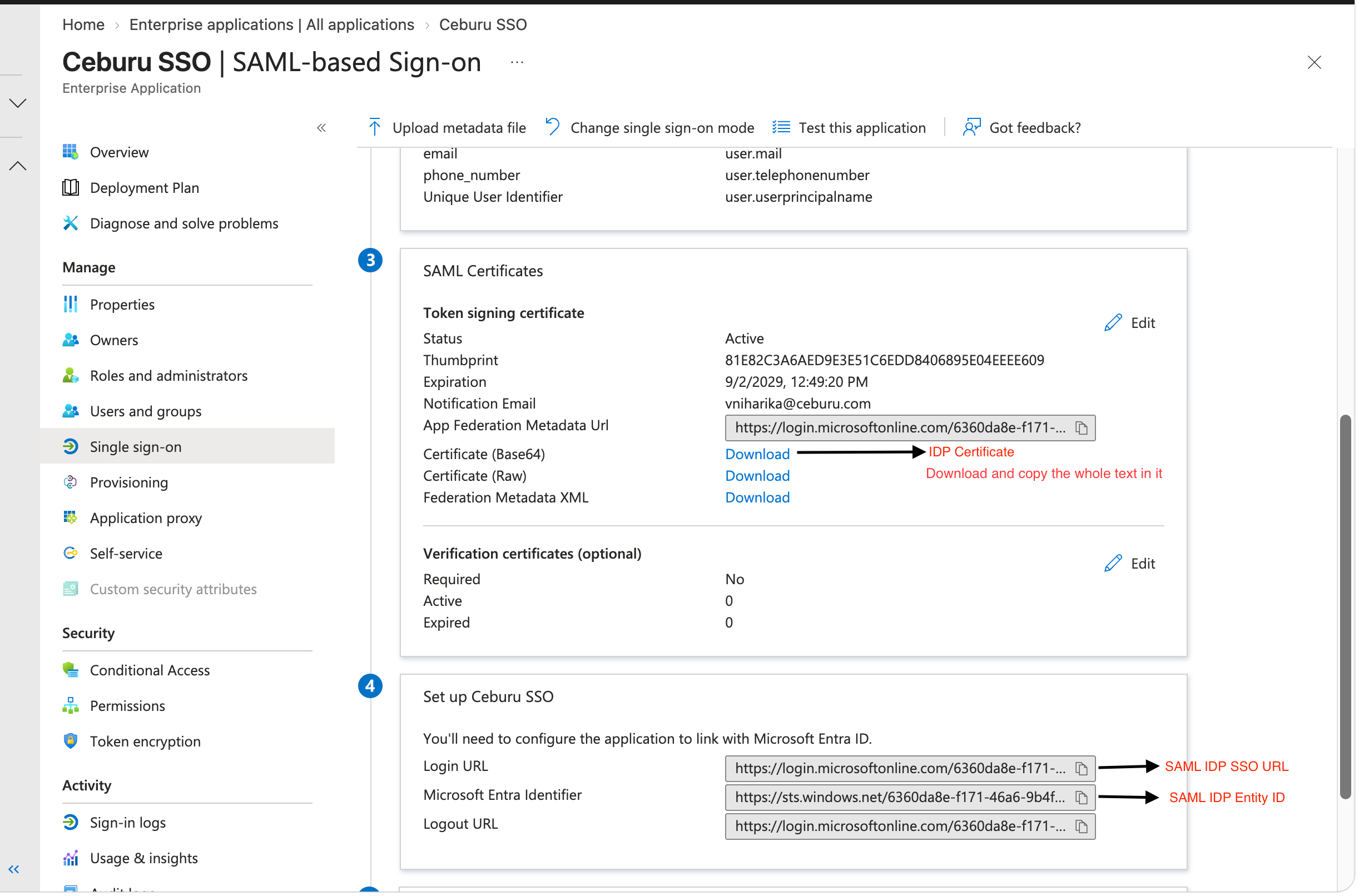This screenshot has width=1359, height=896.
Task: Select Single sign-on in the sidebar
Action: pos(187,447)
